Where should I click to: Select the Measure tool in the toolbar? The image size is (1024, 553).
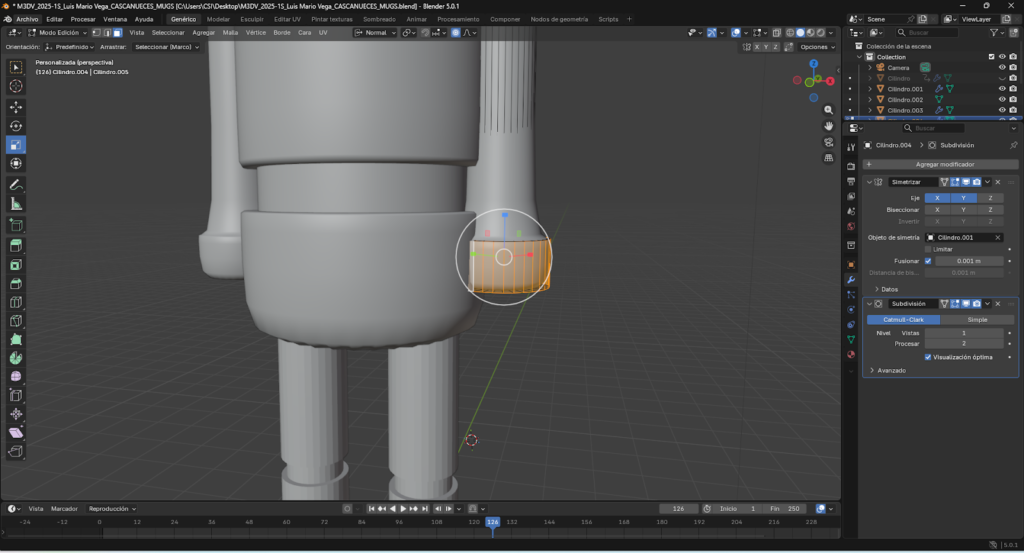(x=16, y=204)
